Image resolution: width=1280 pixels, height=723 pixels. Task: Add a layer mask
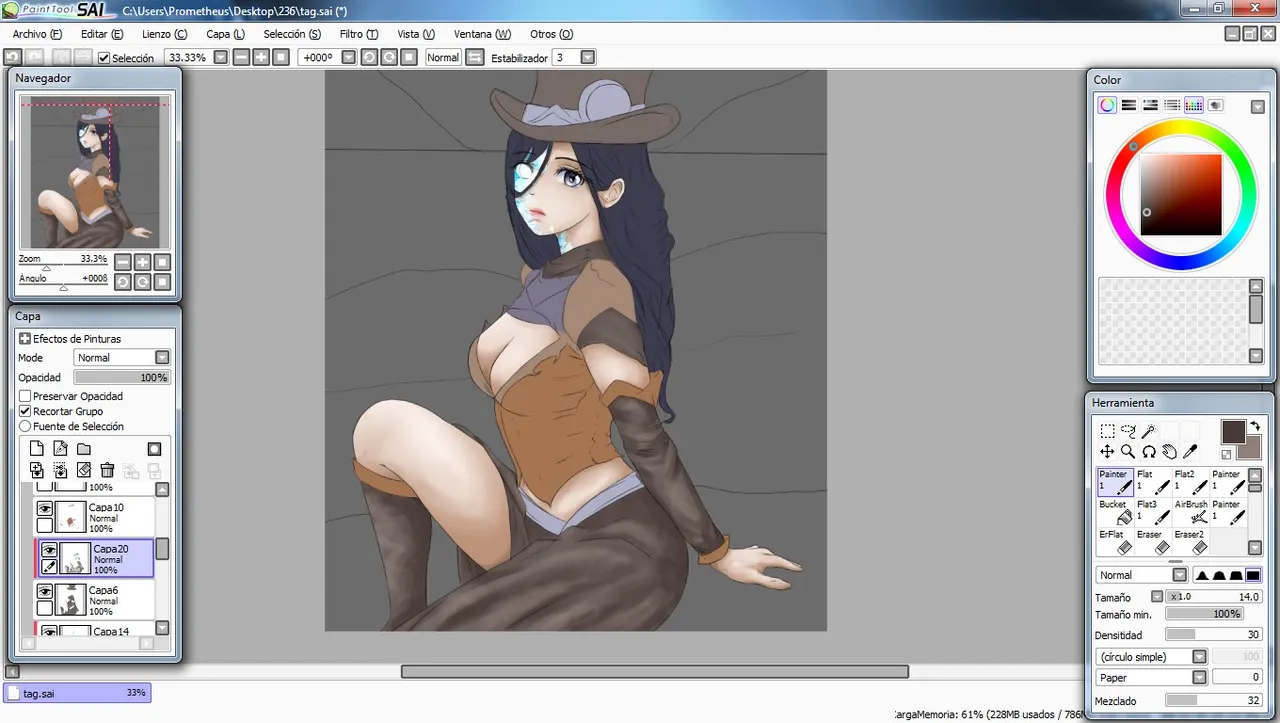click(154, 449)
